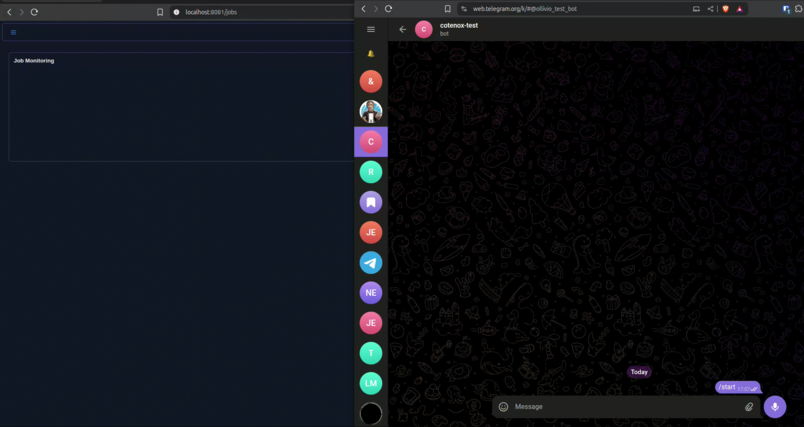Click the back arrow in chat header
The width and height of the screenshot is (804, 427).
point(403,29)
